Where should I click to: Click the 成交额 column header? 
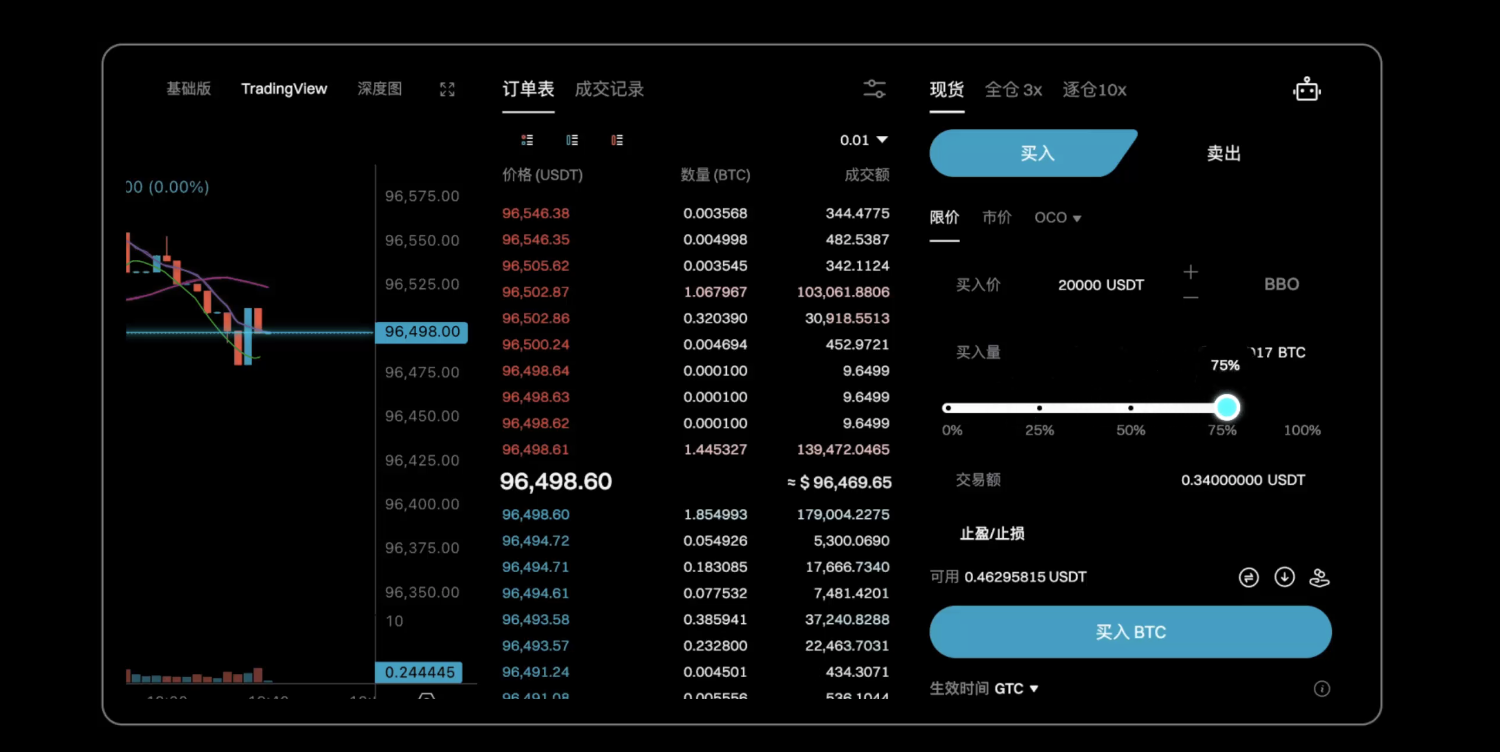pos(867,175)
